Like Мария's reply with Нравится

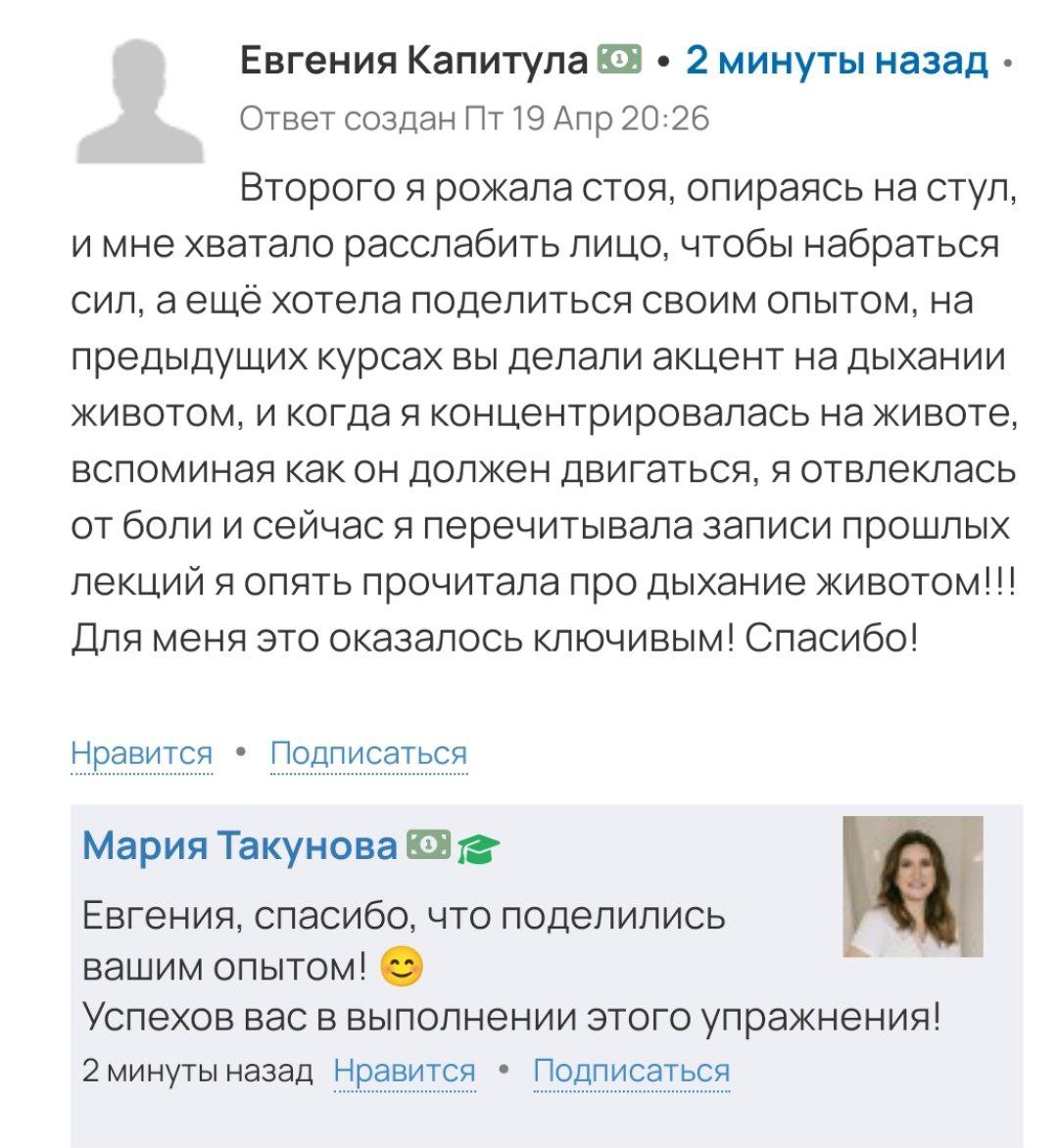[x=405, y=1071]
